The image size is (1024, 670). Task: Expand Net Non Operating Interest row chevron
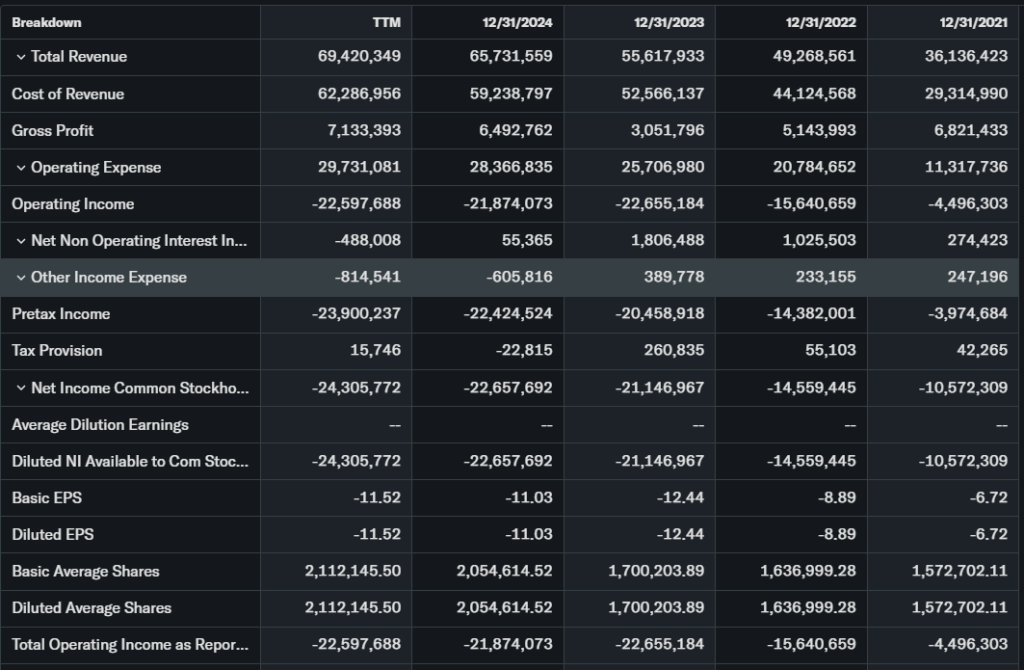[x=20, y=241]
